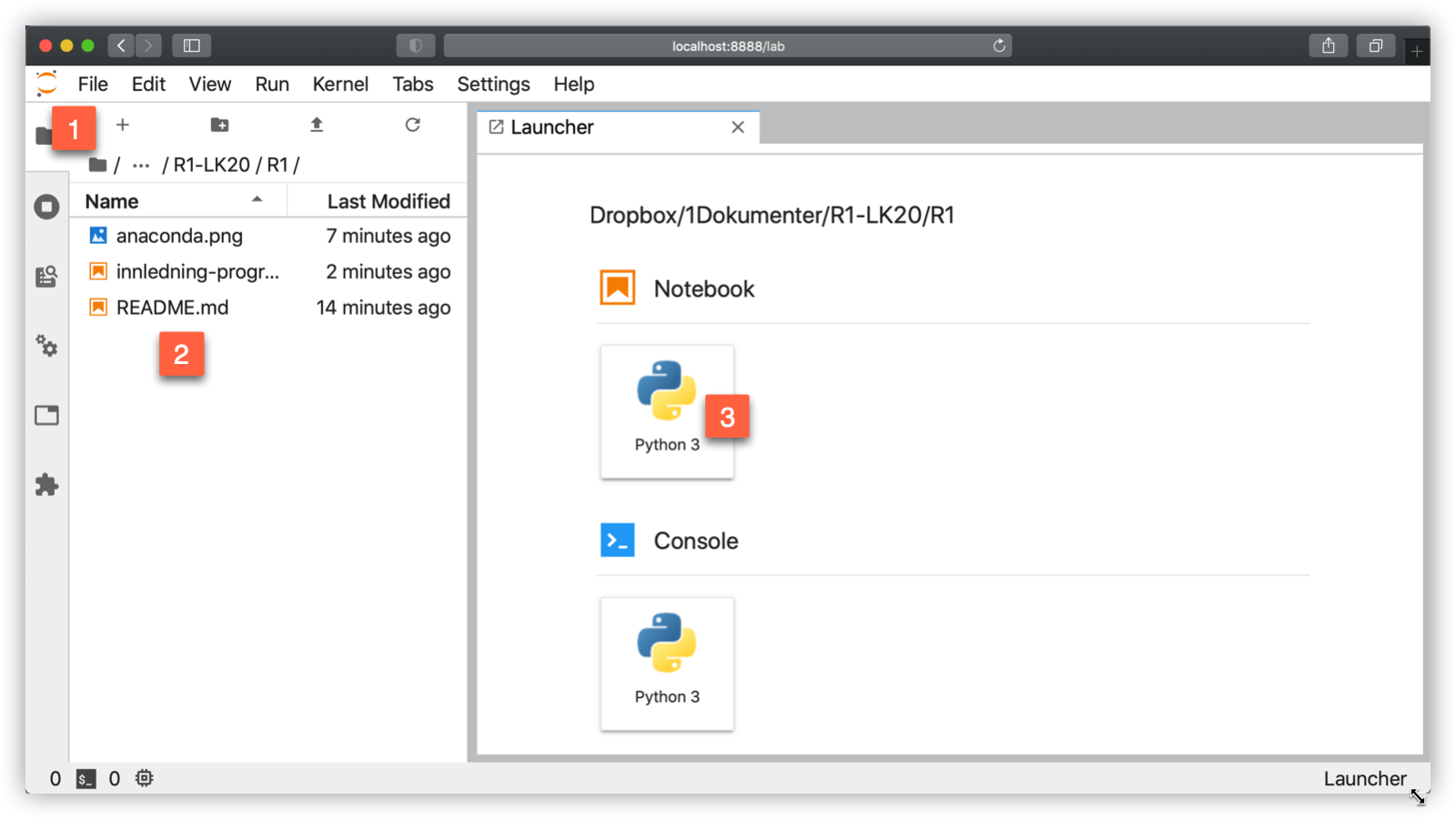
Task: Open the Settings menu
Action: 493,84
